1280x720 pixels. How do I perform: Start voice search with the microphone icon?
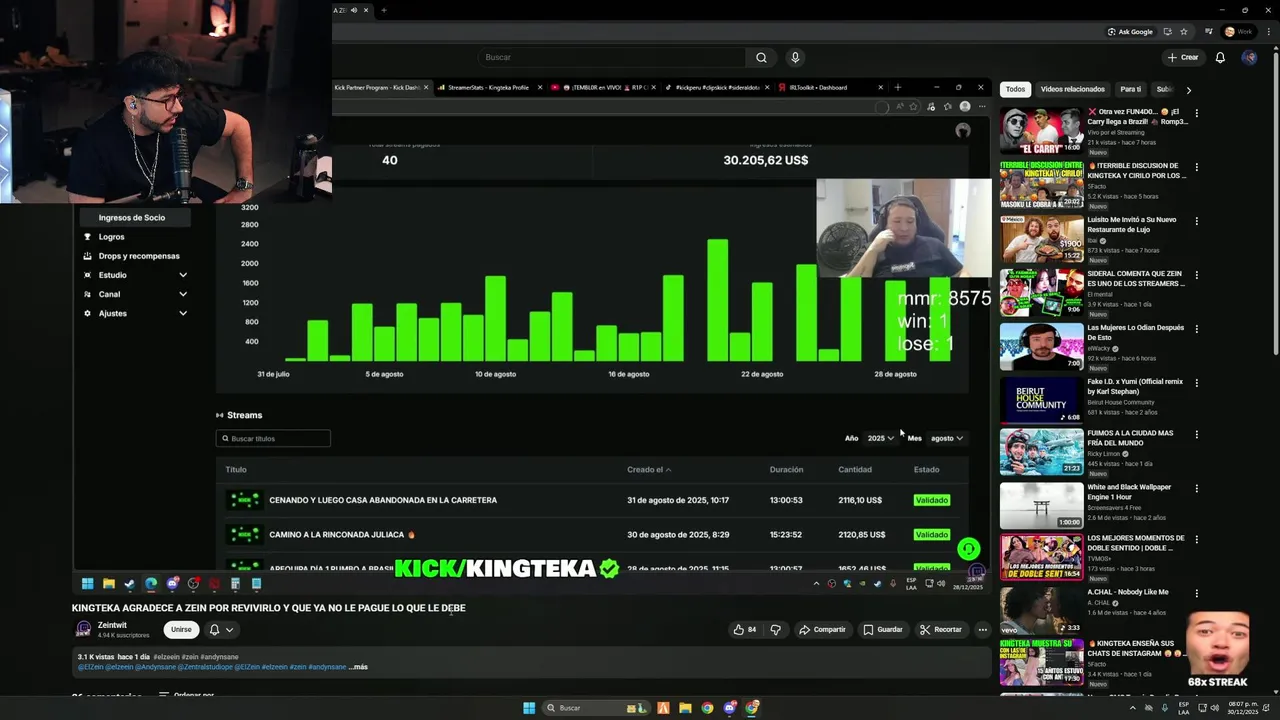795,57
